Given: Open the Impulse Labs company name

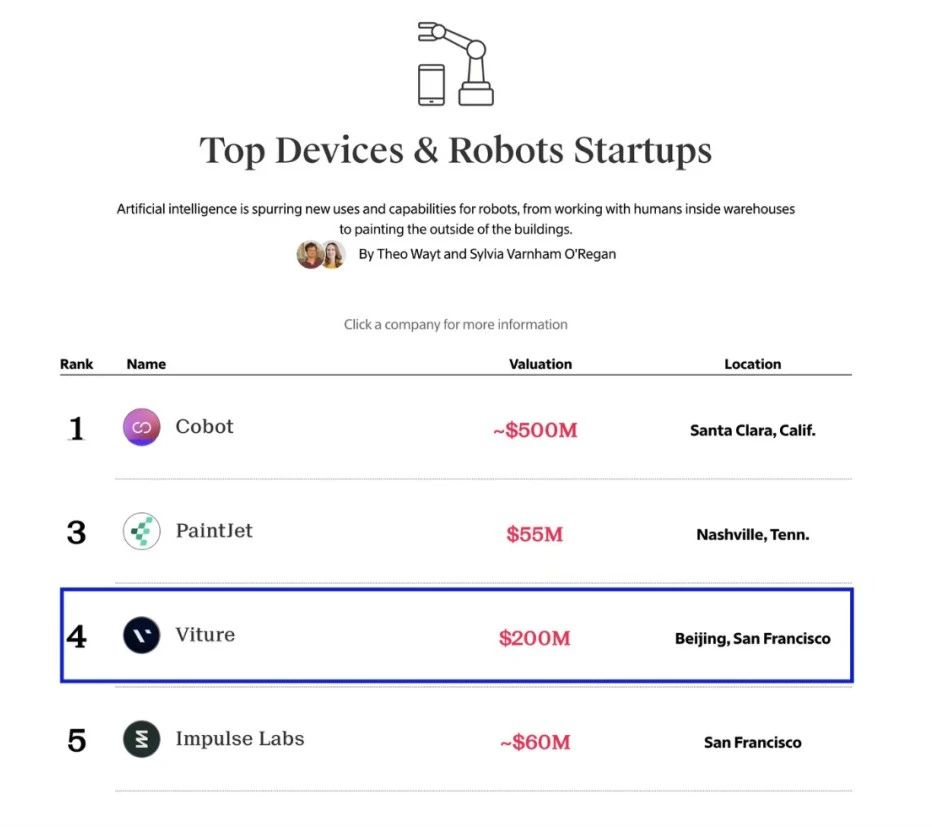Looking at the screenshot, I should (x=240, y=738).
